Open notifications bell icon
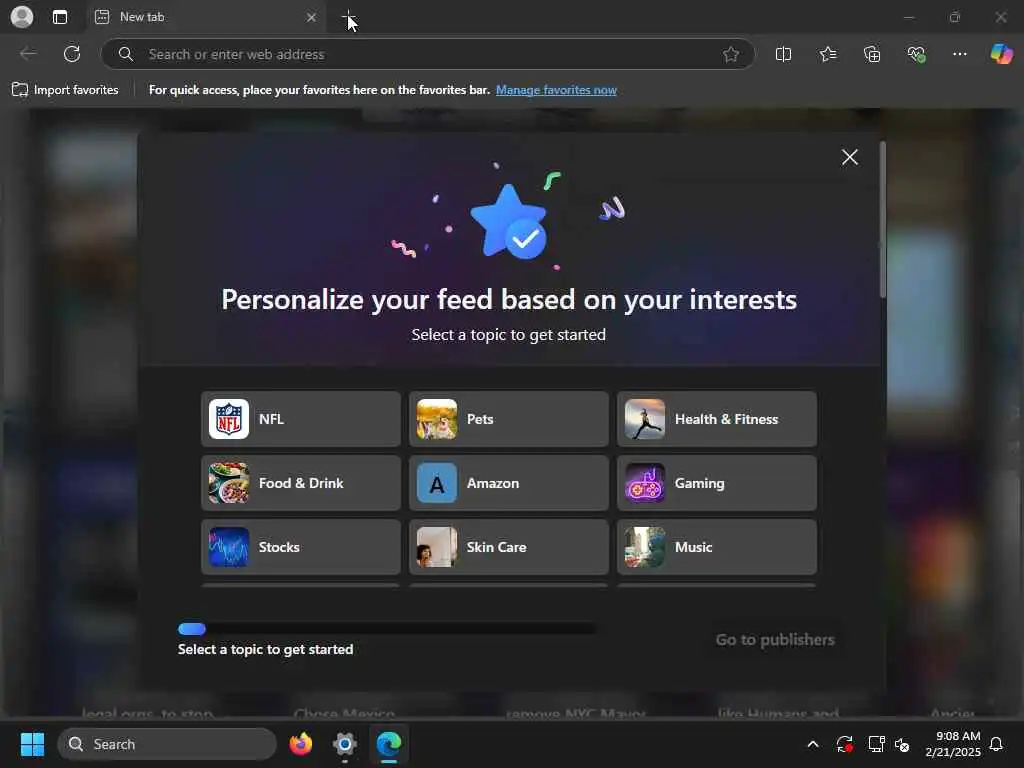Screen dimensions: 1024x768 click(996, 744)
